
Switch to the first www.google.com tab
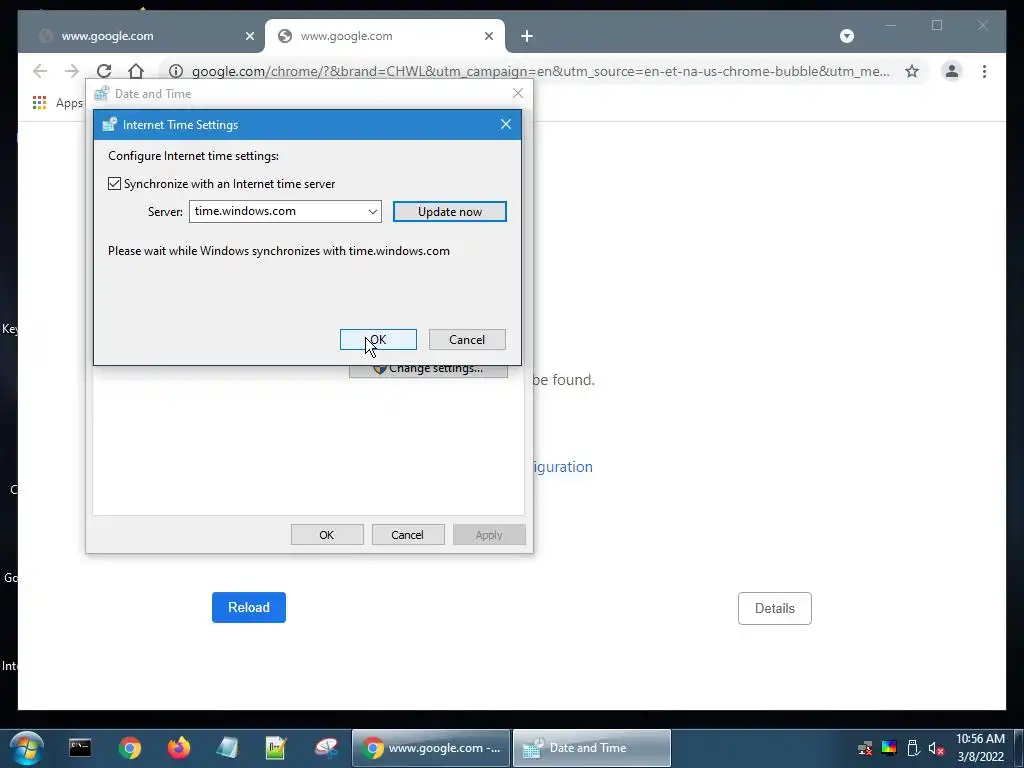[135, 36]
